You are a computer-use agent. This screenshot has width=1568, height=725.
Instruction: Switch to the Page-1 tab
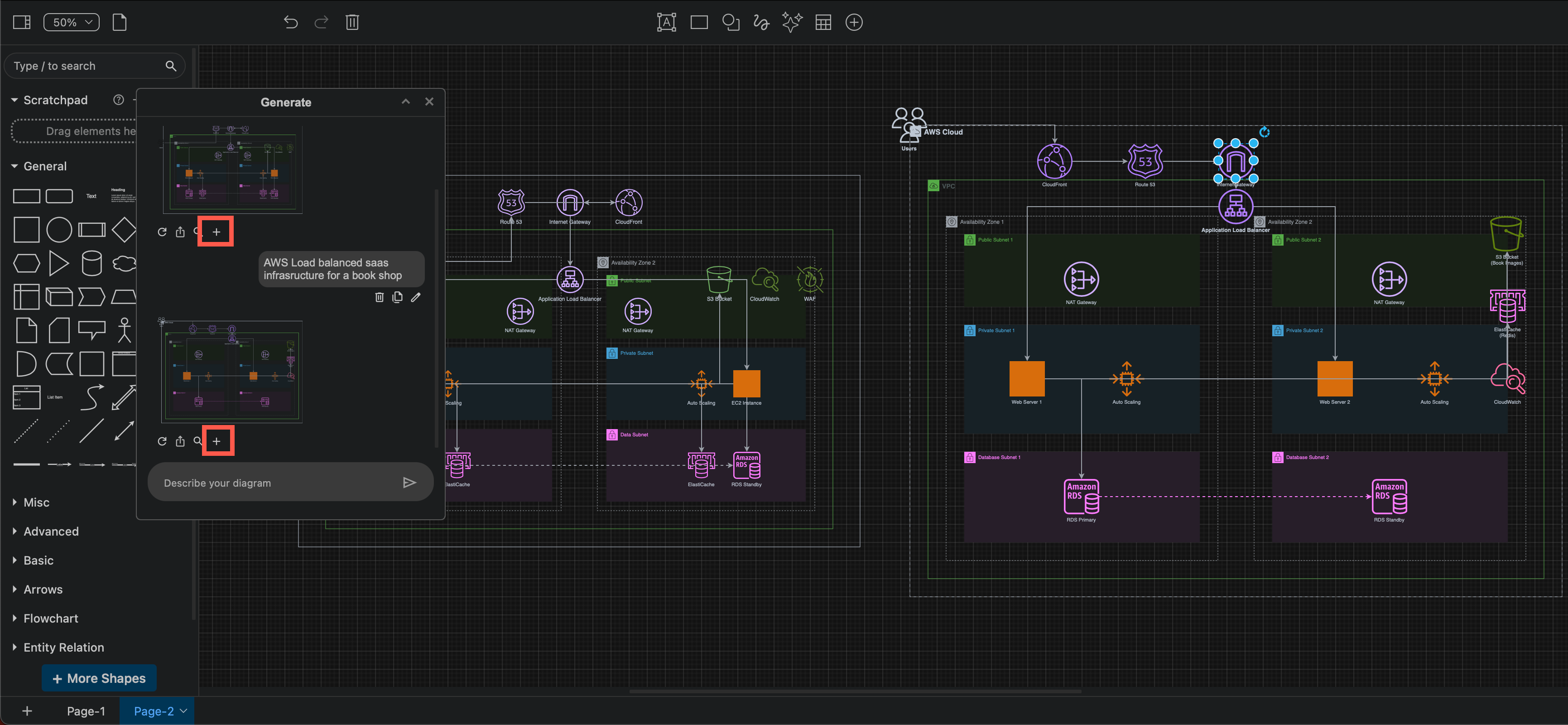(x=86, y=710)
